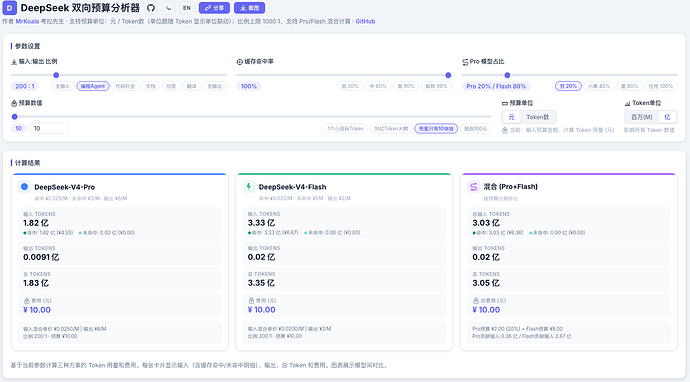Apply the 1个小目标Token budget preset
The height and width of the screenshot is (382, 690).
pyautogui.click(x=345, y=129)
